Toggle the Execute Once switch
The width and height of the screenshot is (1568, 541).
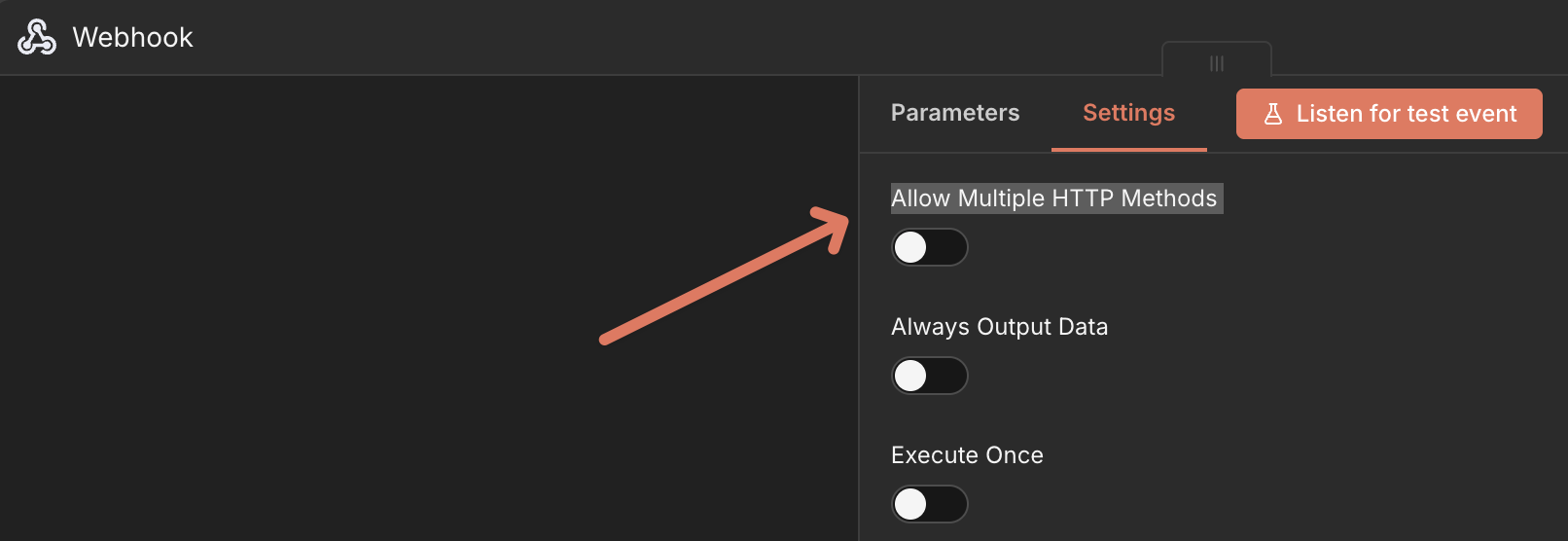(929, 504)
